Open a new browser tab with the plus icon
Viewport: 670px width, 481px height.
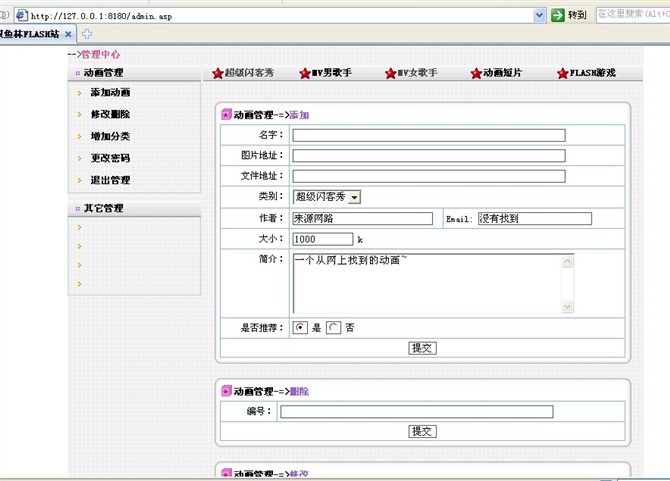pyautogui.click(x=87, y=34)
